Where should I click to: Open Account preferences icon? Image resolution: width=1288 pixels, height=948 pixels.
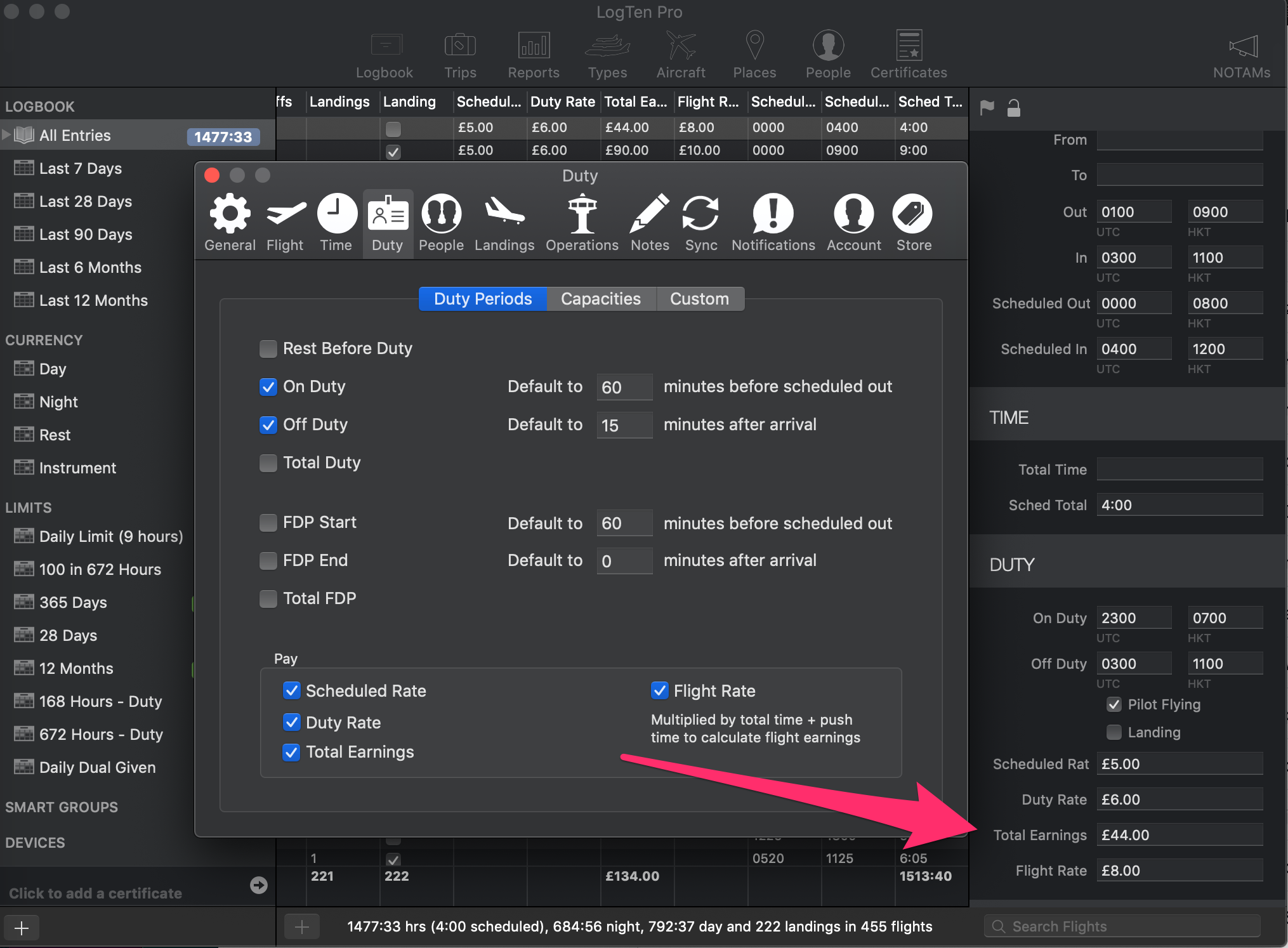point(853,214)
